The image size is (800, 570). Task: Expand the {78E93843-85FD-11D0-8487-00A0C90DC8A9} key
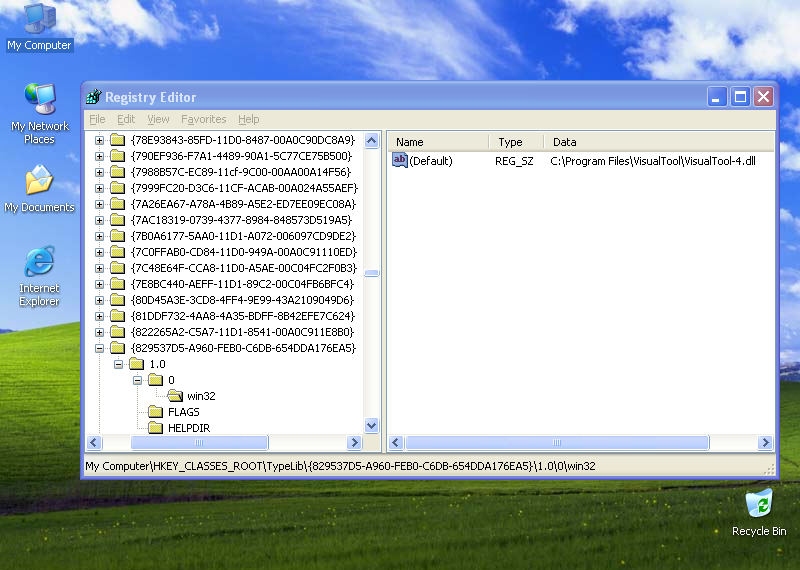click(x=99, y=140)
